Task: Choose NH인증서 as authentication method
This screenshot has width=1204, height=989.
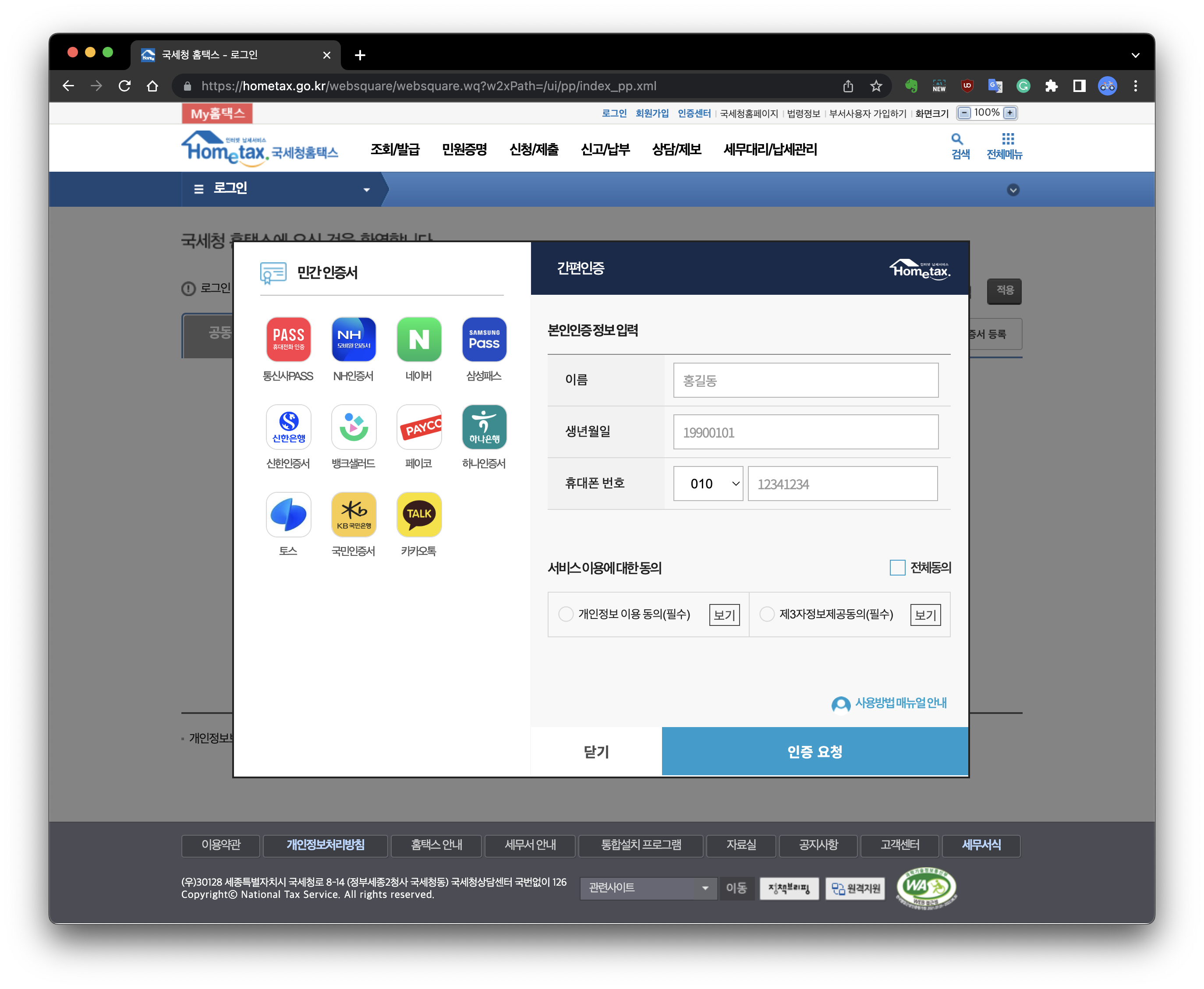Action: [x=353, y=339]
